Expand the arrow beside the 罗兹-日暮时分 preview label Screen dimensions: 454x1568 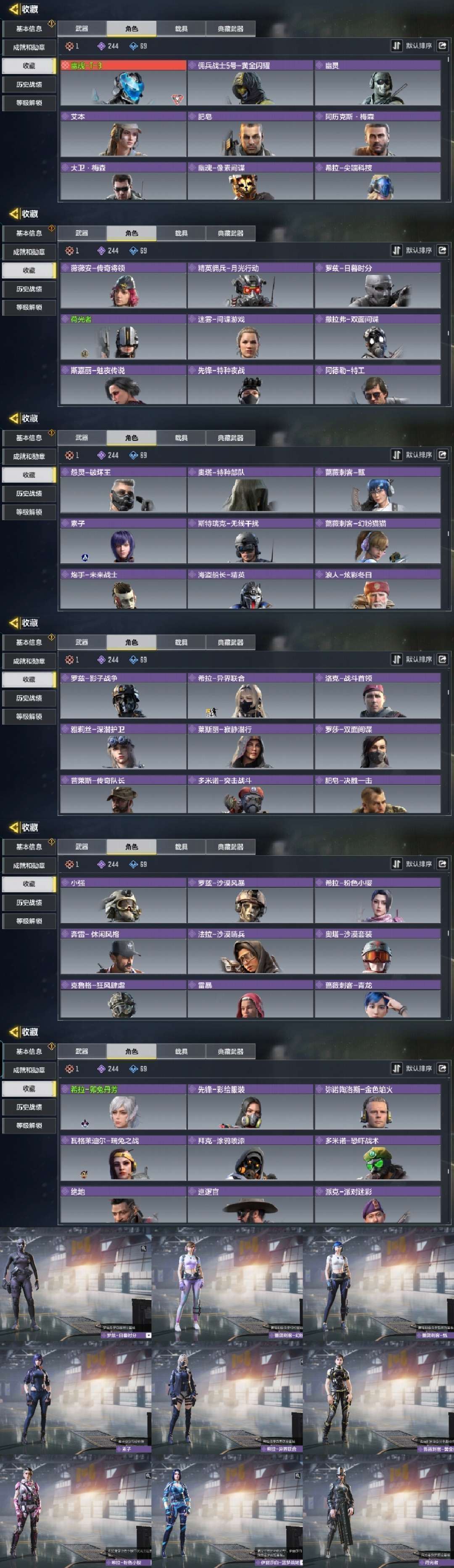click(148, 1335)
